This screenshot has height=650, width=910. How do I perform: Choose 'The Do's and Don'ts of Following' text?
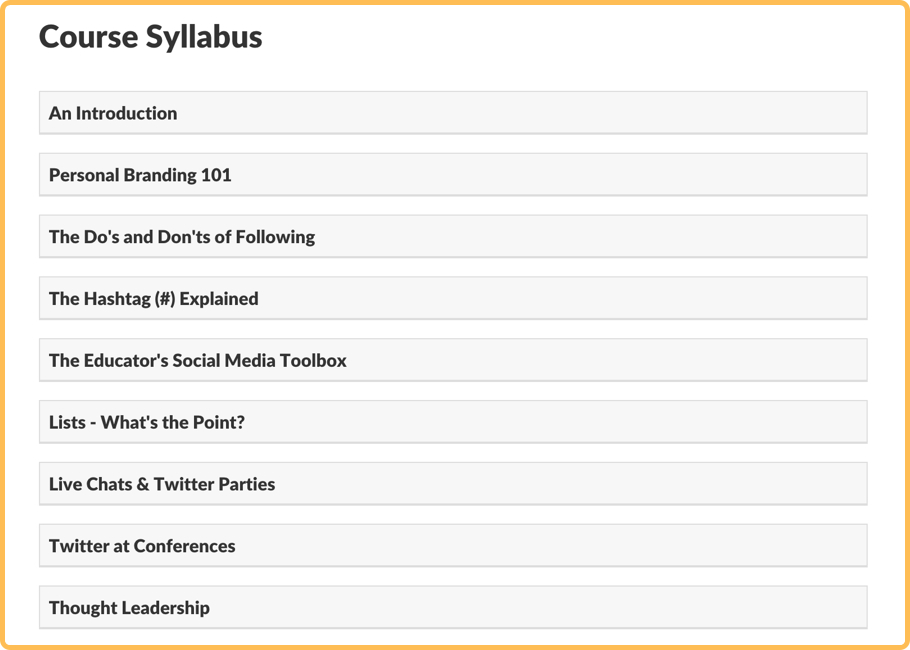pyautogui.click(x=182, y=237)
